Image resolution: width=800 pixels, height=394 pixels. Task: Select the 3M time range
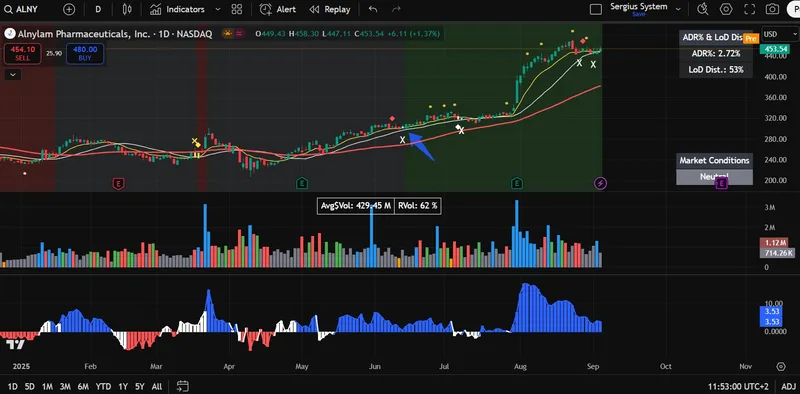coord(65,386)
